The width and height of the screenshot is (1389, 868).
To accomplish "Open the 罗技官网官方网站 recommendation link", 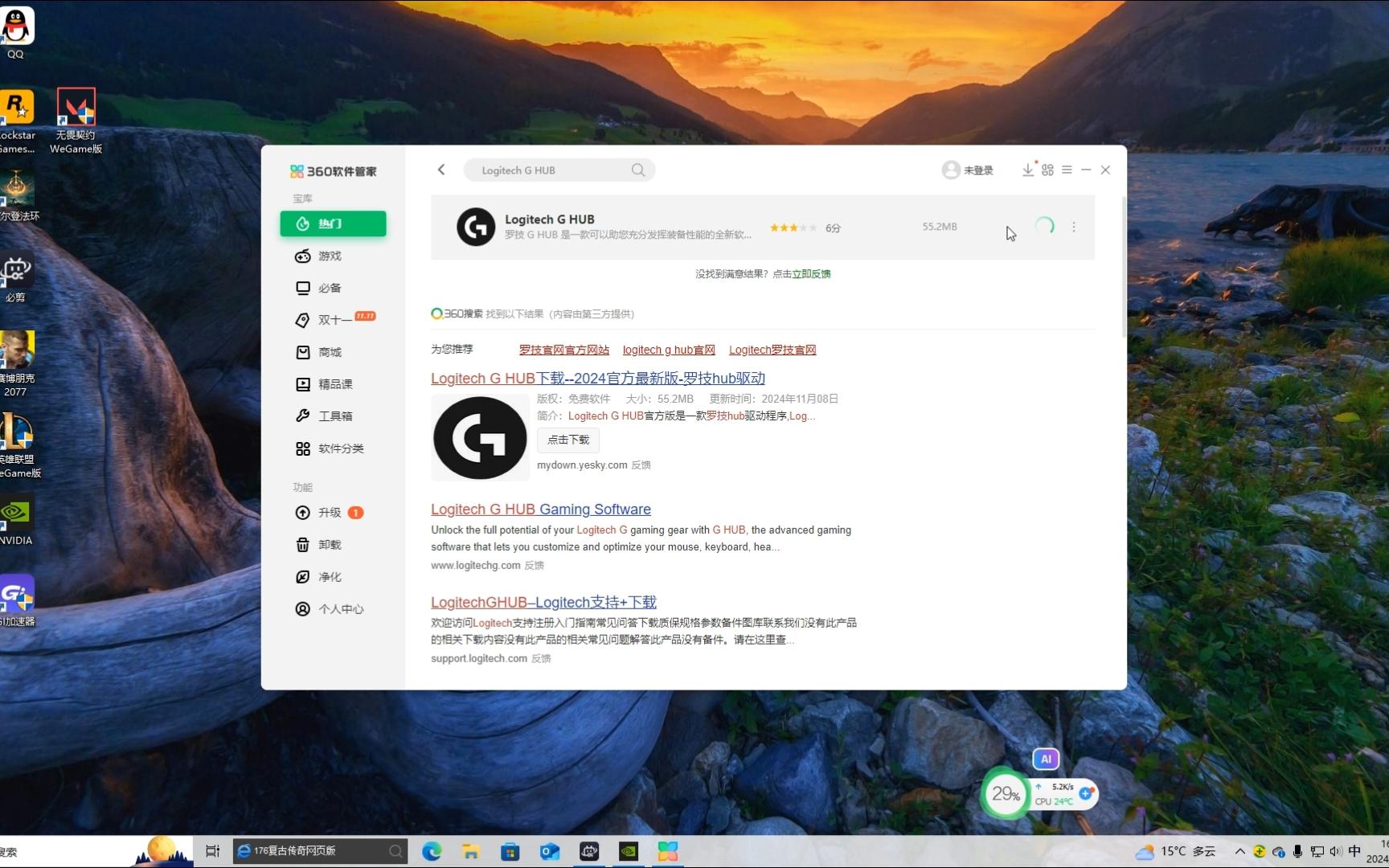I will pos(563,350).
